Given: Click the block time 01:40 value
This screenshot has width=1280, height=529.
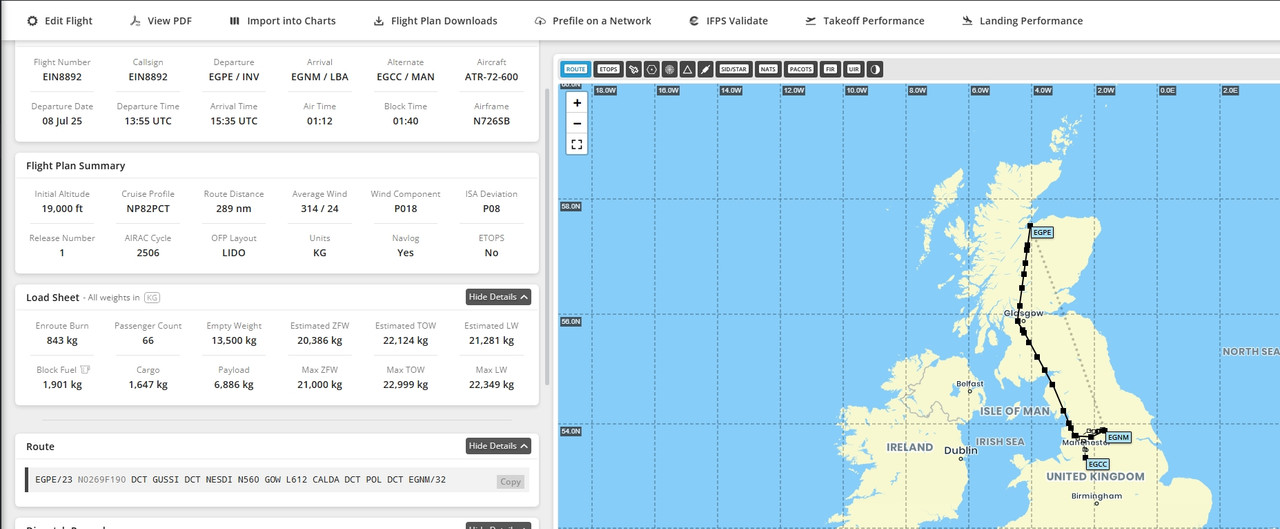Looking at the screenshot, I should (405, 121).
